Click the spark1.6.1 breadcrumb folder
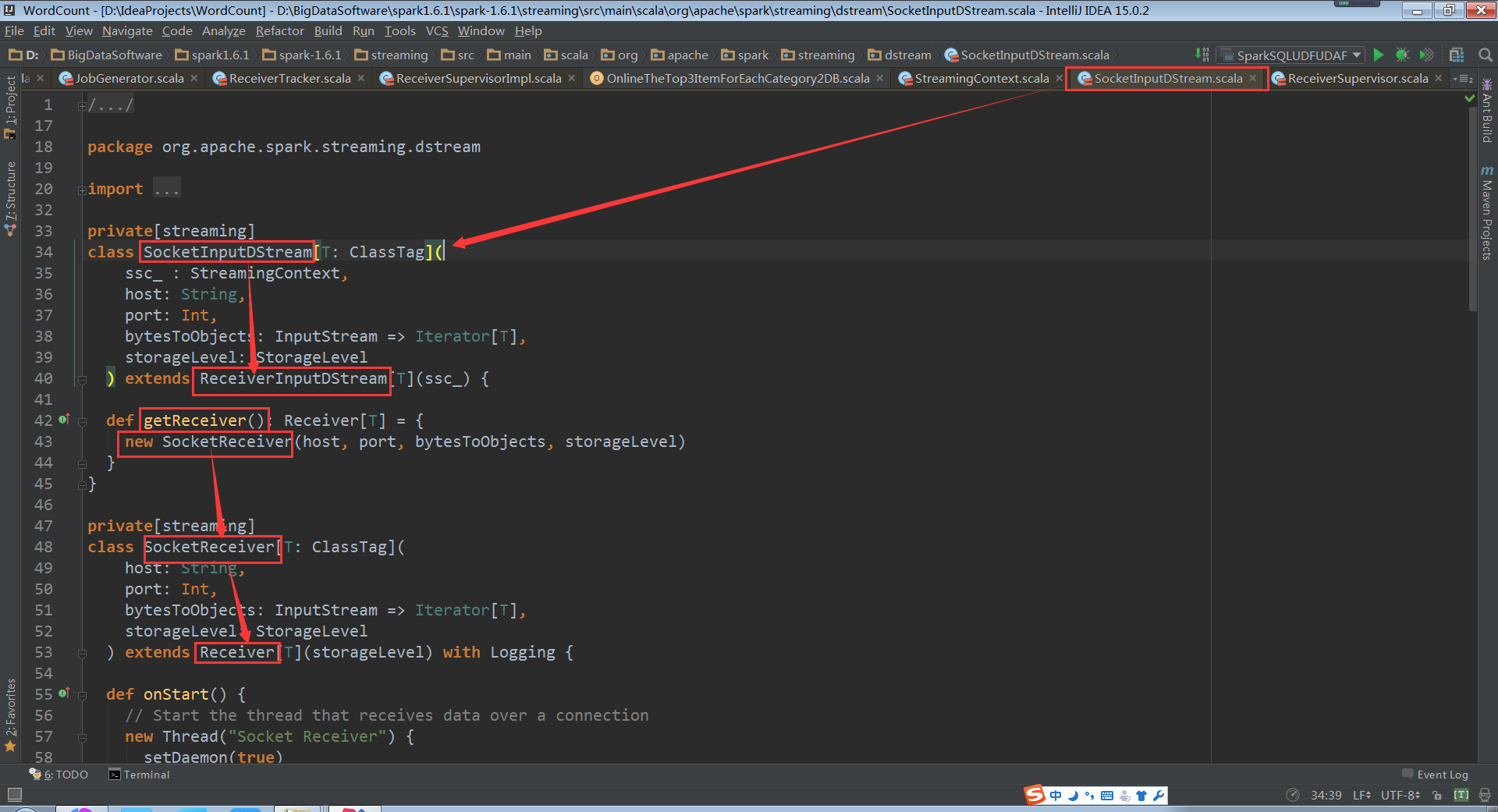Screen dimensions: 1498x812 [212, 55]
